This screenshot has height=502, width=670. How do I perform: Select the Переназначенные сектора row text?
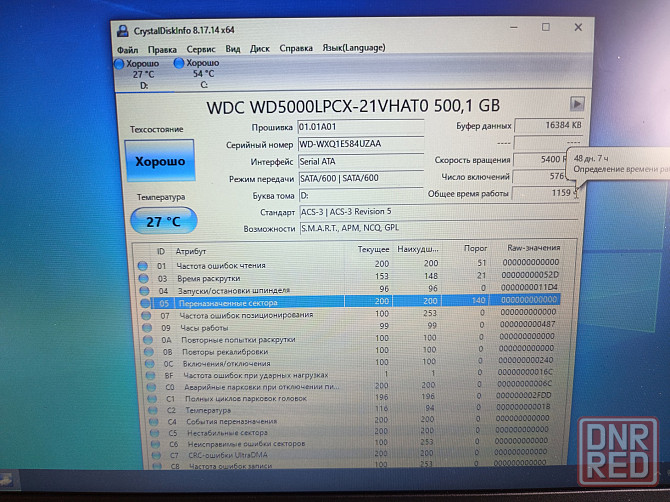pos(228,303)
